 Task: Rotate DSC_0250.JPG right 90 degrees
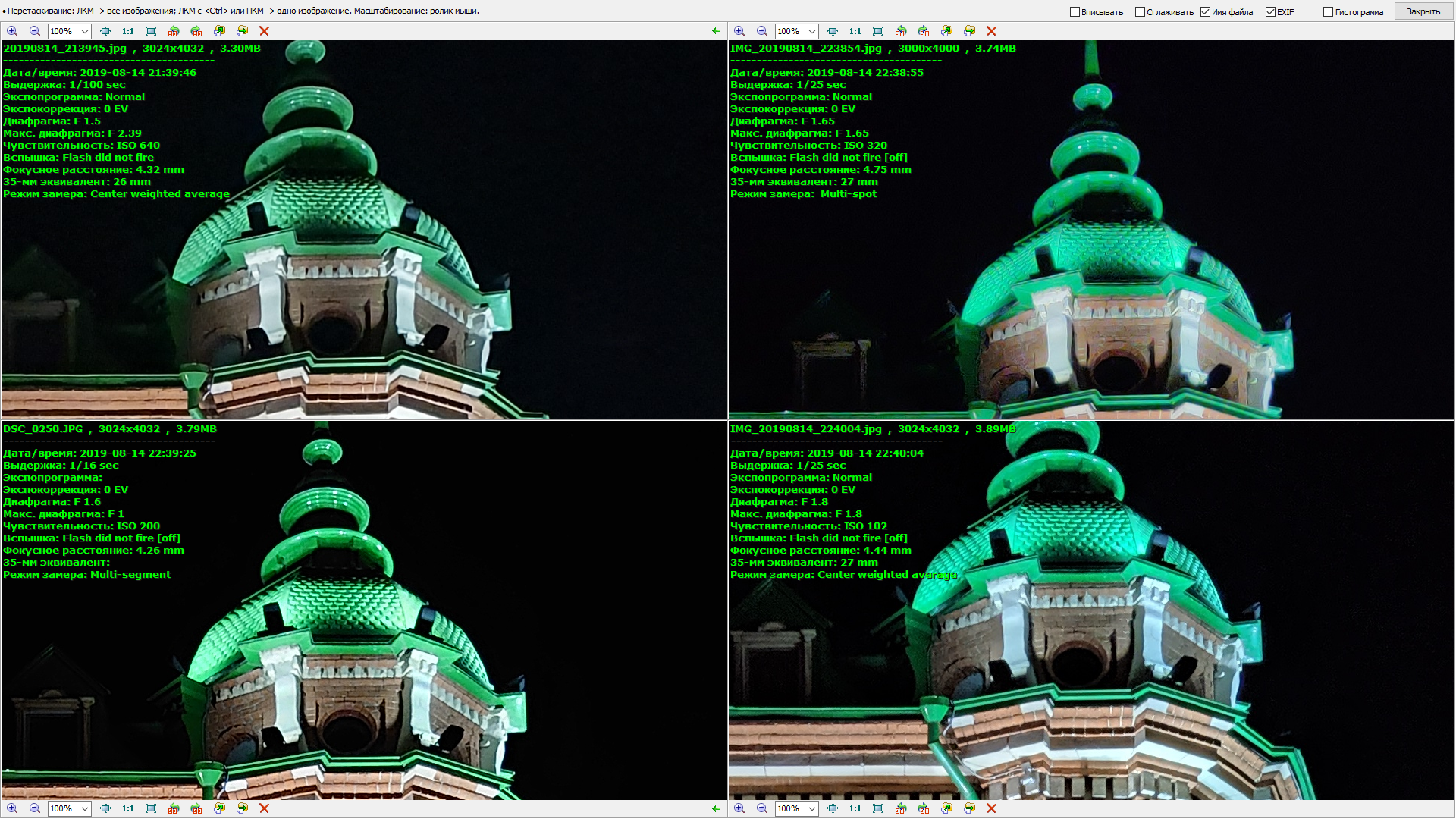pyautogui.click(x=196, y=808)
